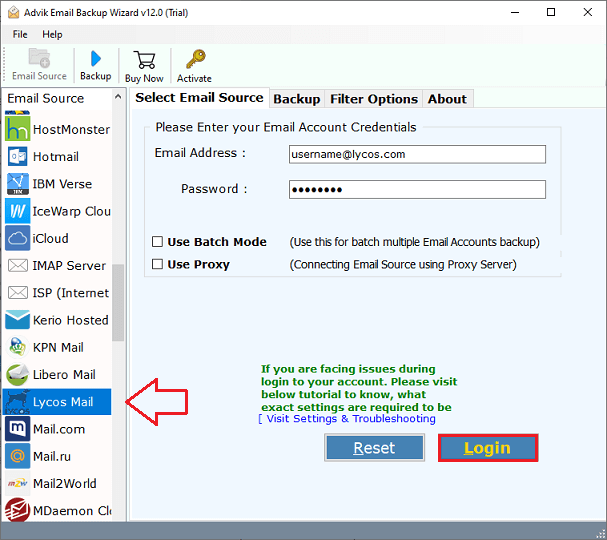The width and height of the screenshot is (607, 540).
Task: Select the Hotmail label text
Action: 56,157
